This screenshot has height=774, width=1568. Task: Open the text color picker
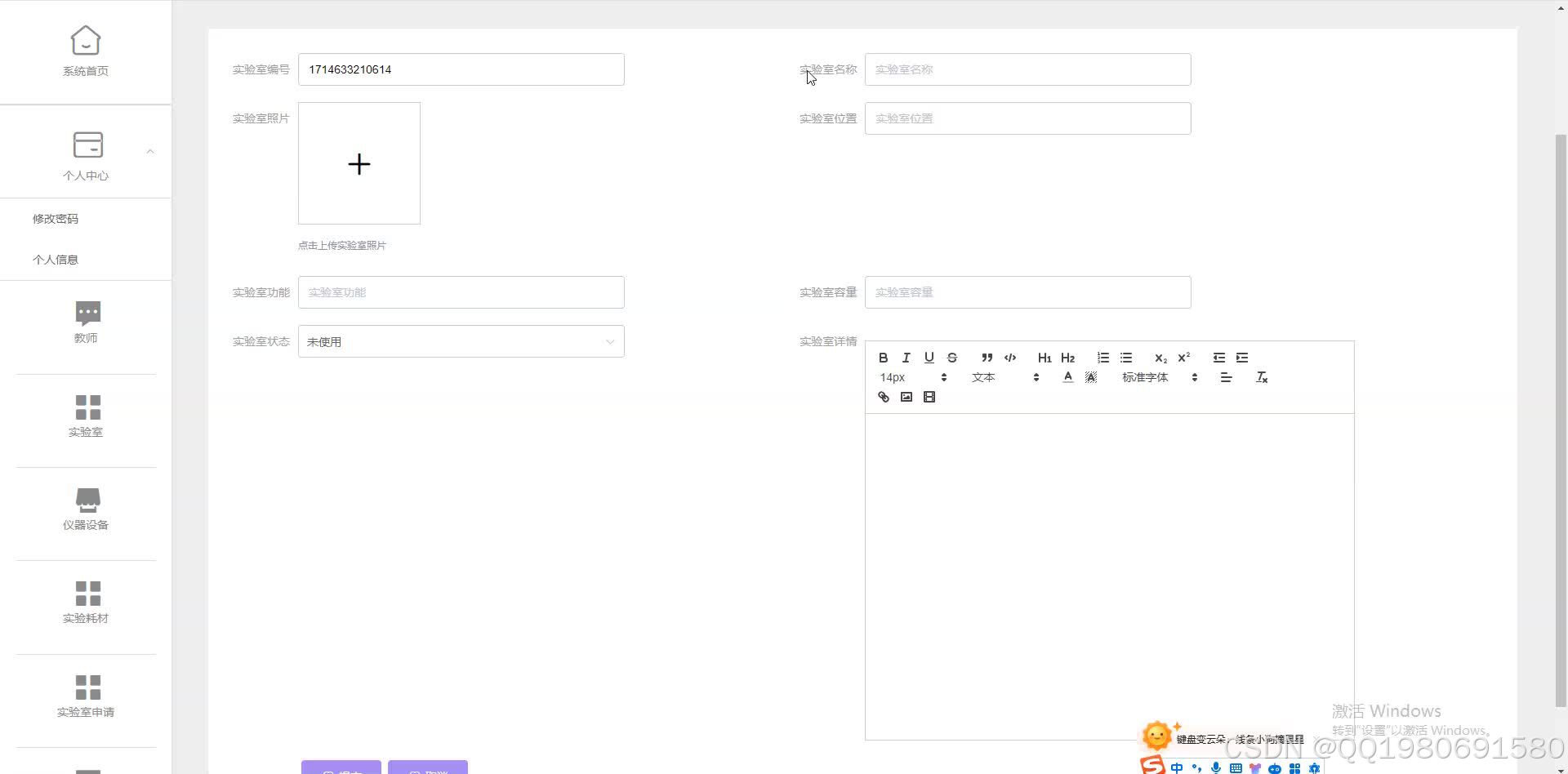[1067, 377]
